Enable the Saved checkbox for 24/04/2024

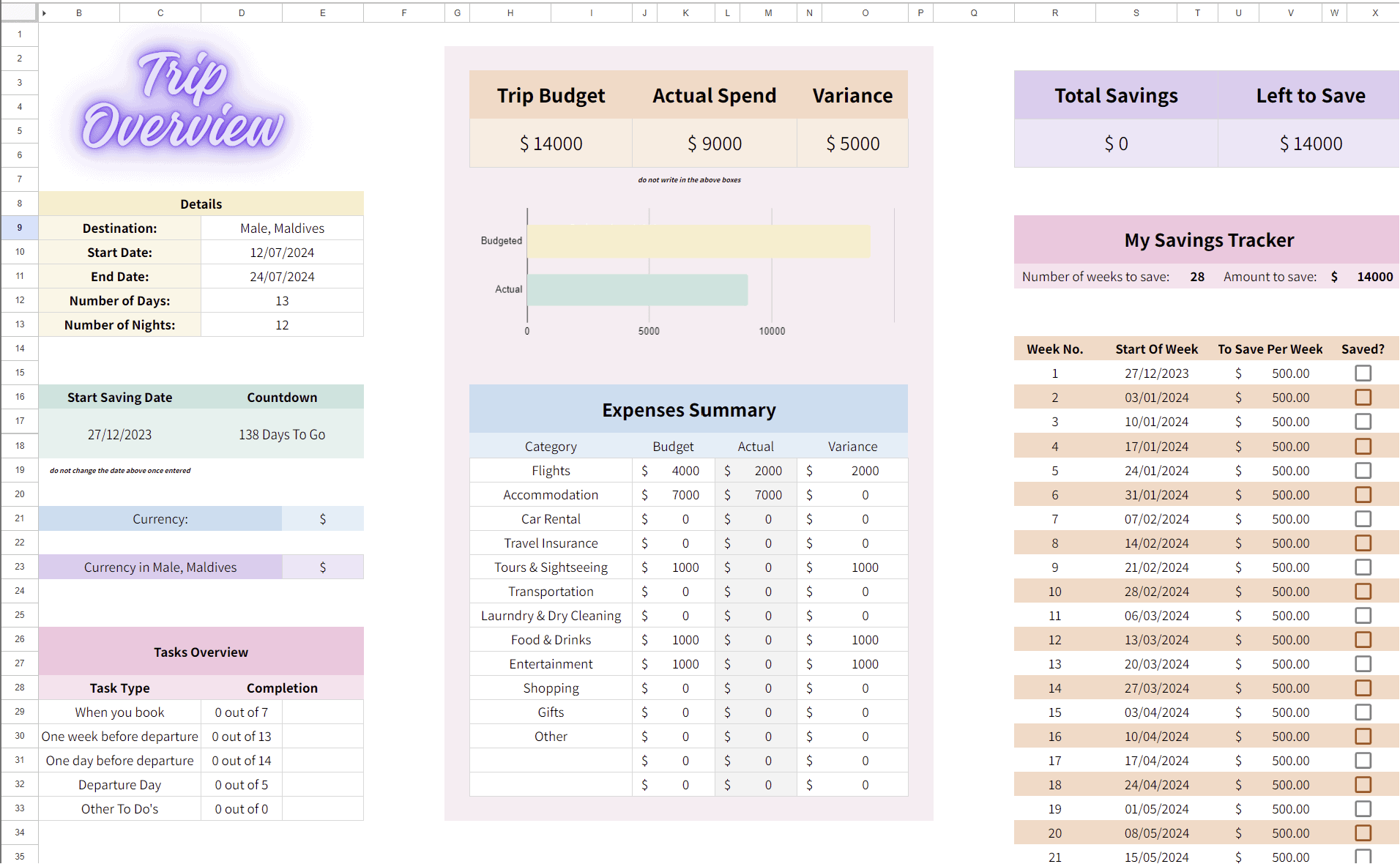1363,784
